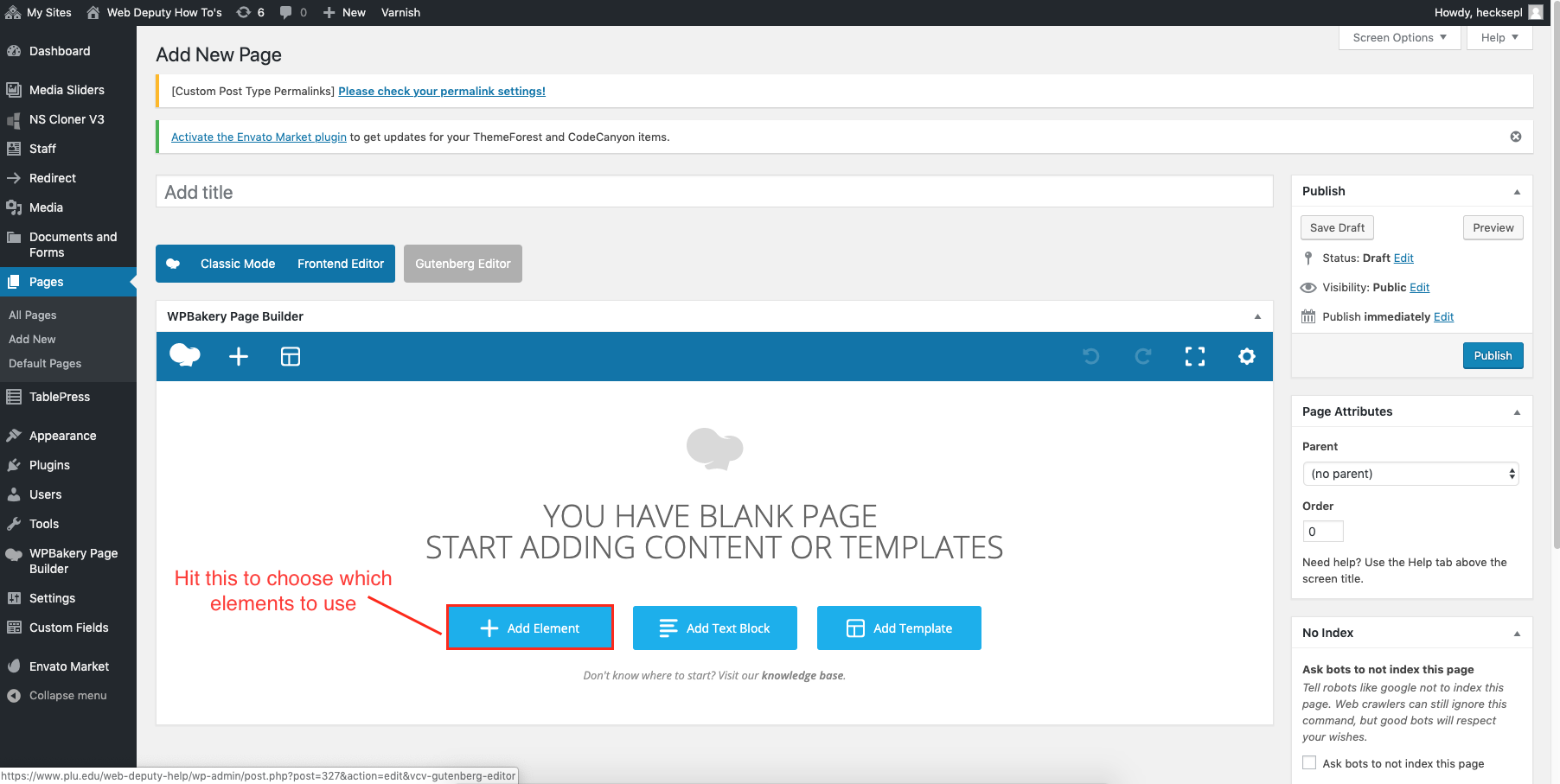Screen dimensions: 1560x784
Task: Click the Collapse menu arrow icon
Action: tap(14, 696)
